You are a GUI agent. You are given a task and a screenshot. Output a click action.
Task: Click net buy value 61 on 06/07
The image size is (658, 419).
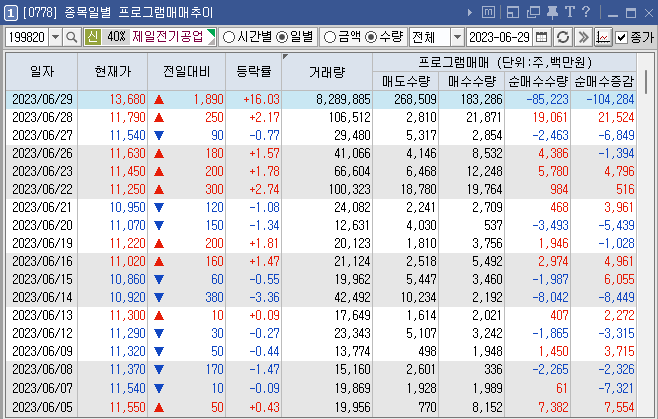pos(561,388)
